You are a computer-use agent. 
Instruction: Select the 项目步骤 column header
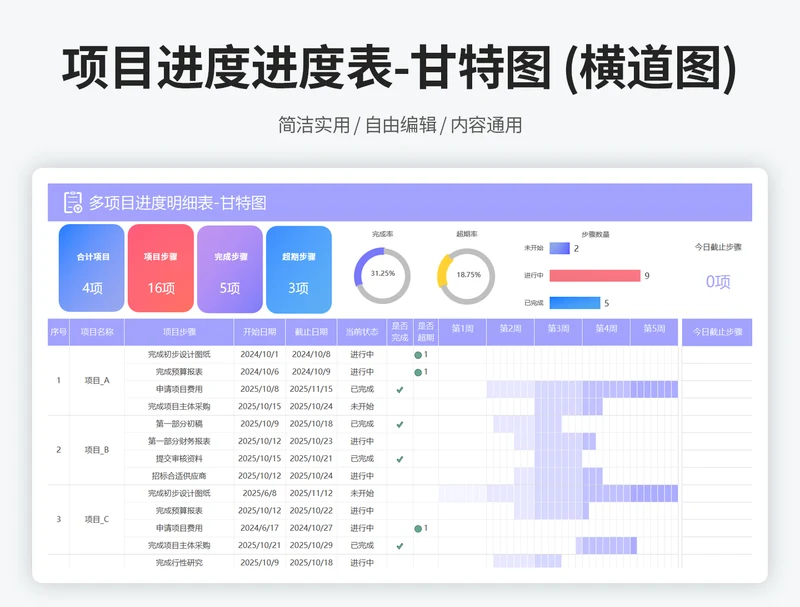tap(179, 332)
